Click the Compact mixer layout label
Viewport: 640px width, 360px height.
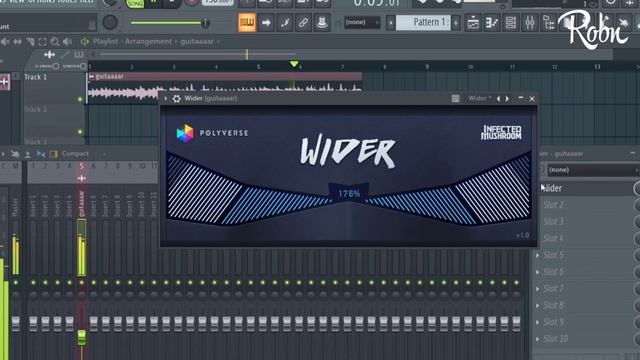75,154
